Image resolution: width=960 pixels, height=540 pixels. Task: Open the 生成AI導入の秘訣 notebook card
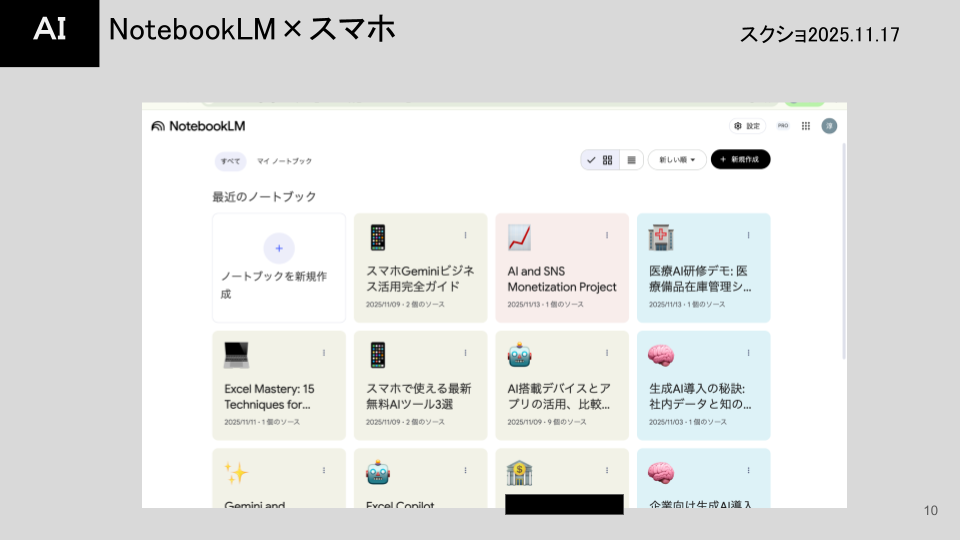(703, 385)
